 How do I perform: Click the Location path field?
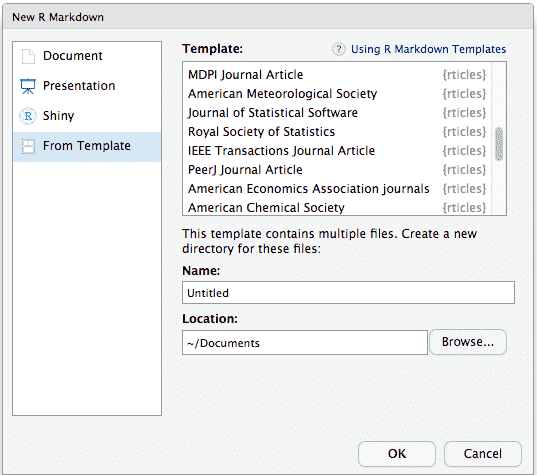(x=305, y=342)
